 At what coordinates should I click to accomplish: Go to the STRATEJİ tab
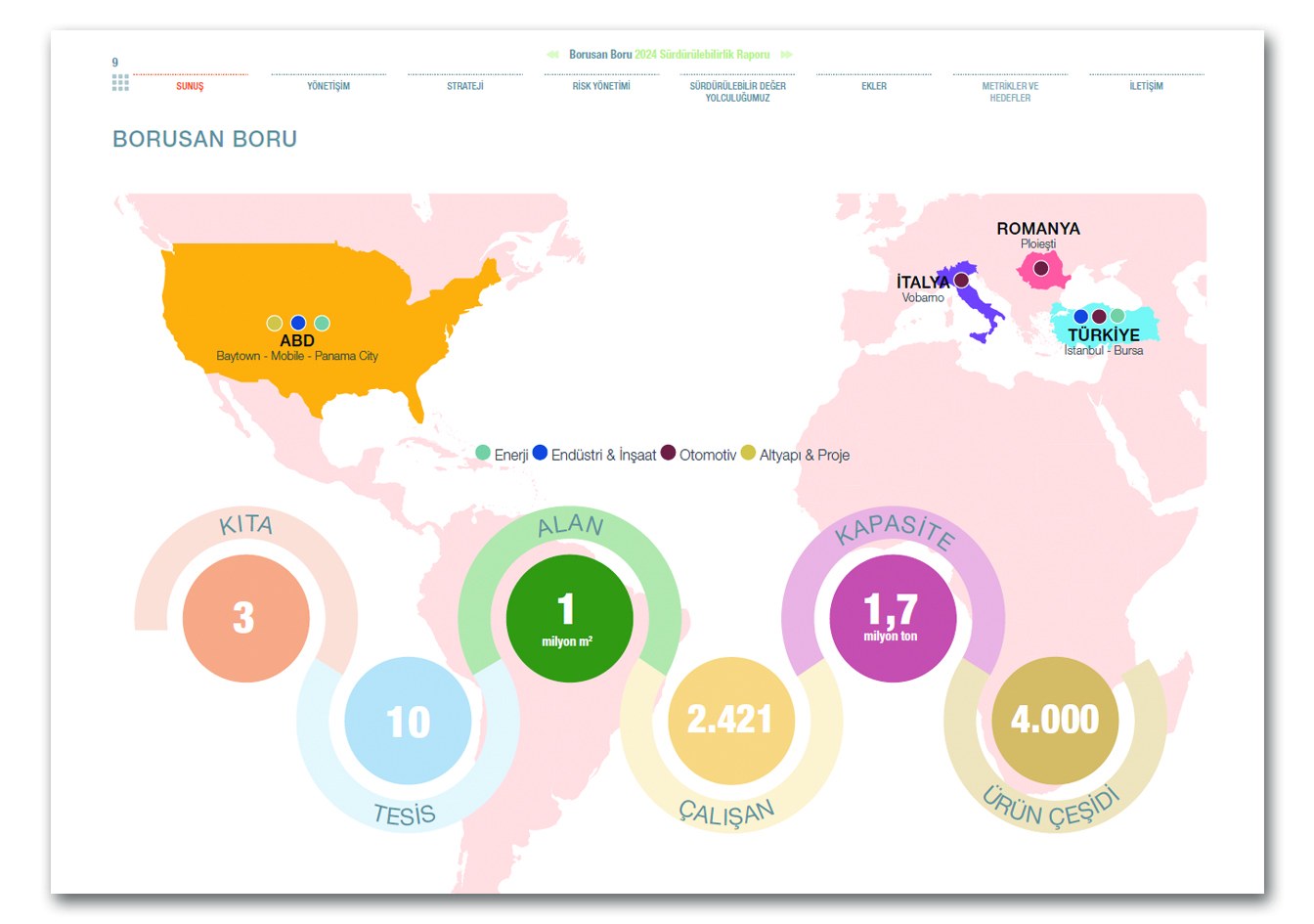(x=465, y=86)
